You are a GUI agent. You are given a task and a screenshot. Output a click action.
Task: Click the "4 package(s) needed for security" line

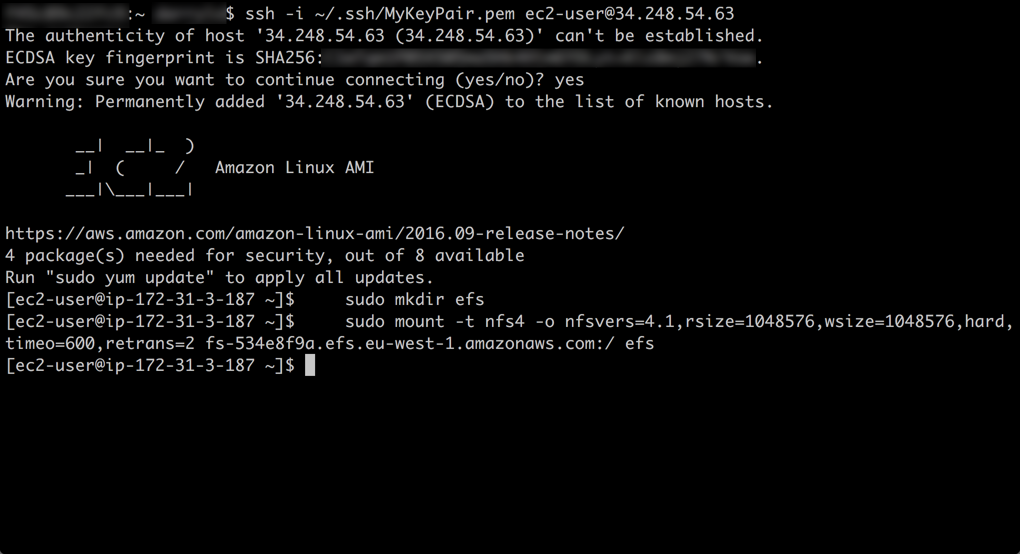[x=265, y=256]
